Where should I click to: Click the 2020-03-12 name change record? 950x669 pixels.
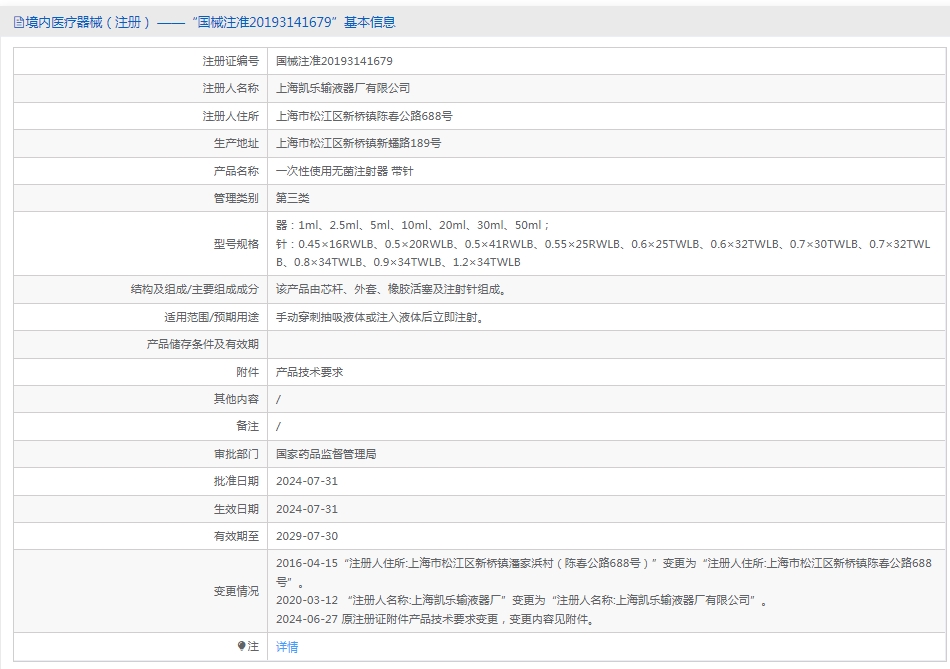pos(522,601)
